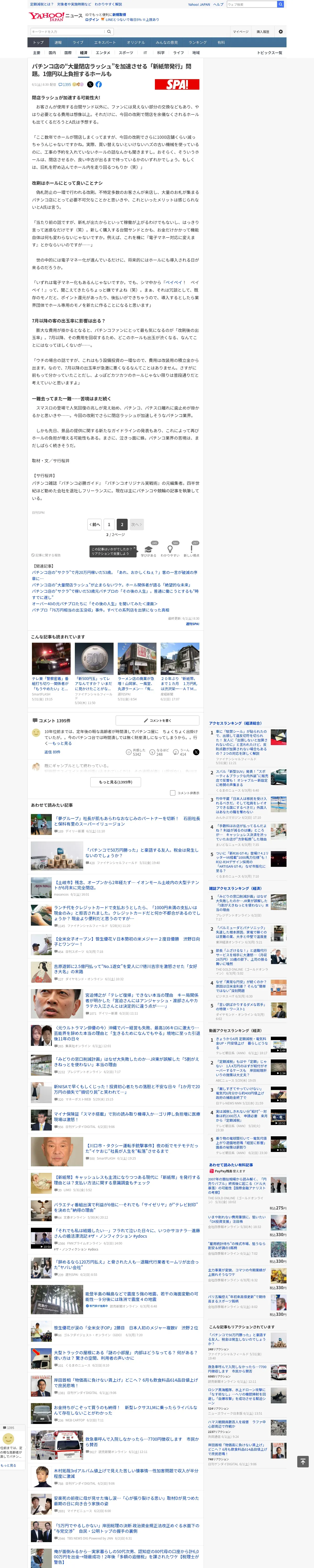Click 記事に関する報告 report icon link
Screen dimensions: 314x1568
[46, 555]
